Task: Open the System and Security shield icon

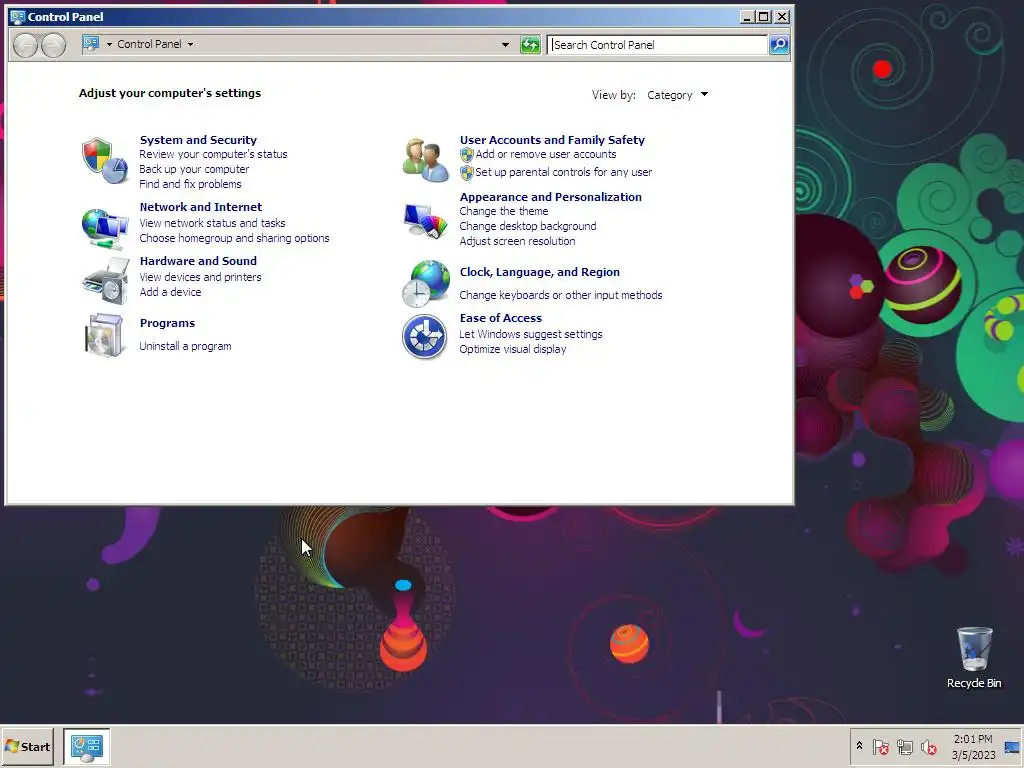Action: (x=104, y=161)
